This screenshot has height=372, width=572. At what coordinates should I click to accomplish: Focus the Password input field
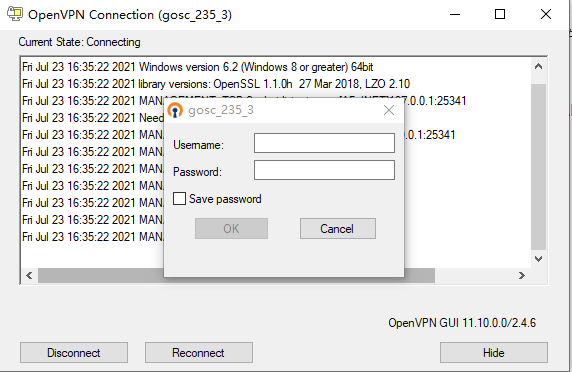pos(324,170)
